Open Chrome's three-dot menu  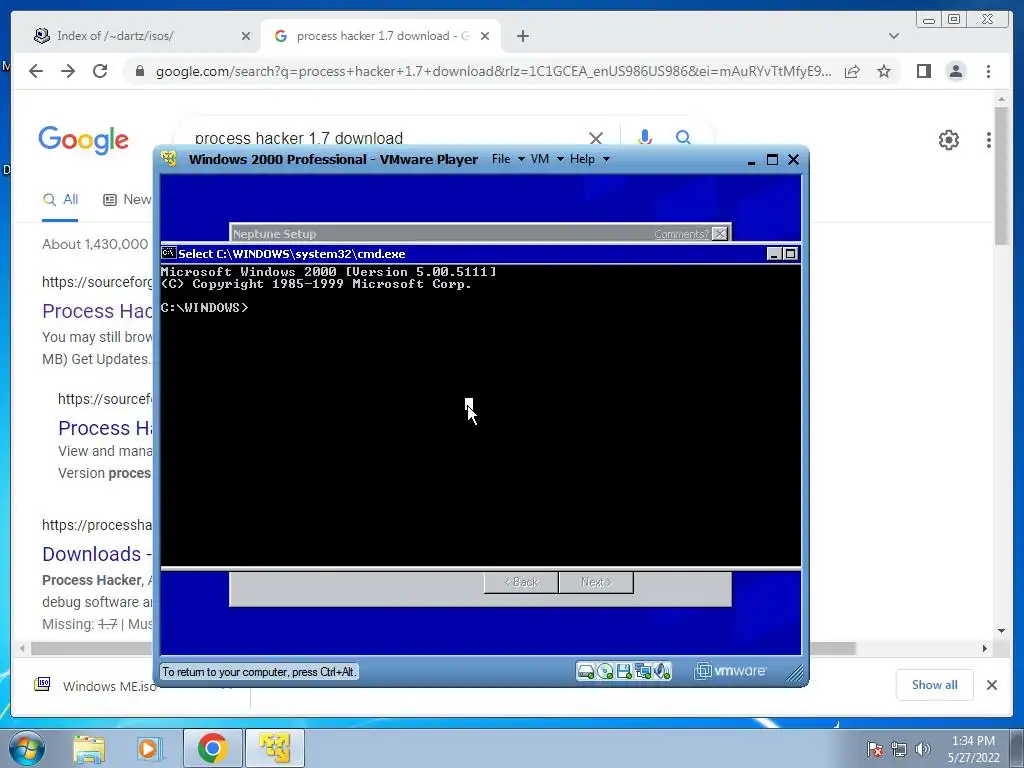pyautogui.click(x=988, y=71)
